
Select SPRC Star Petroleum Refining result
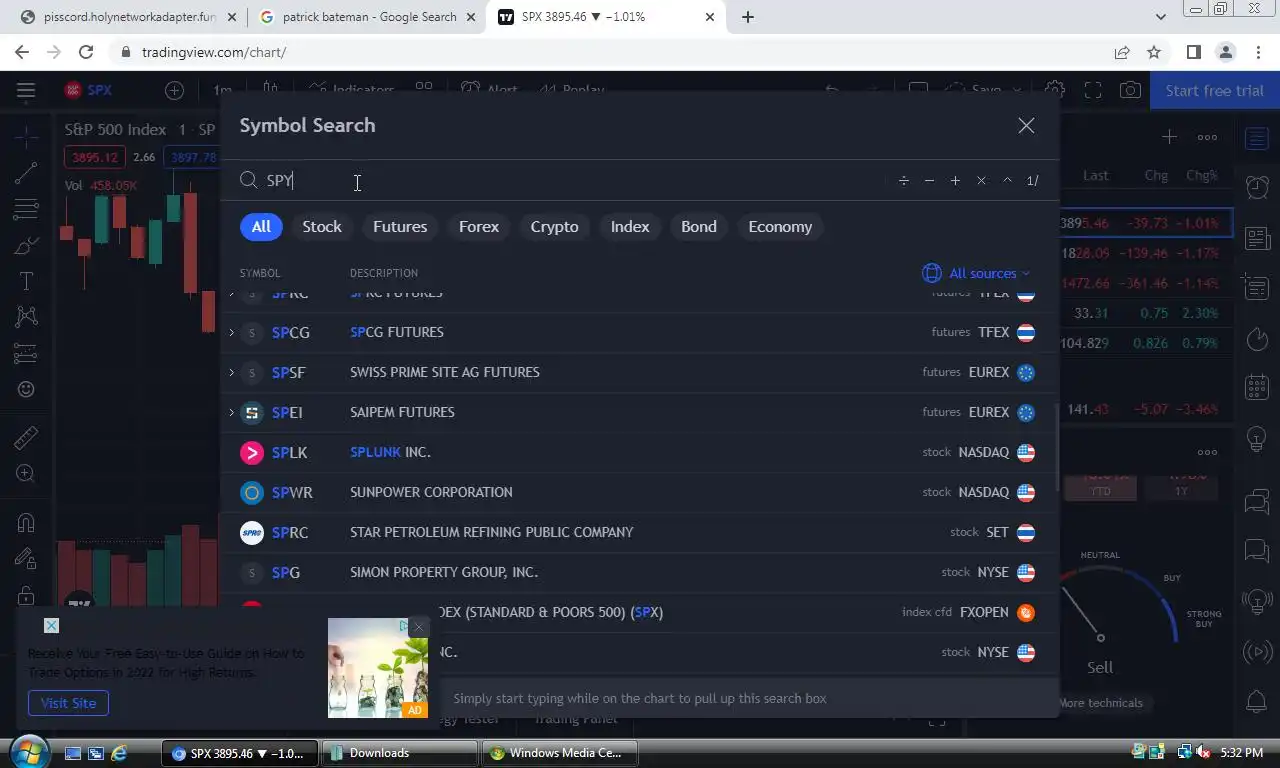(638, 532)
